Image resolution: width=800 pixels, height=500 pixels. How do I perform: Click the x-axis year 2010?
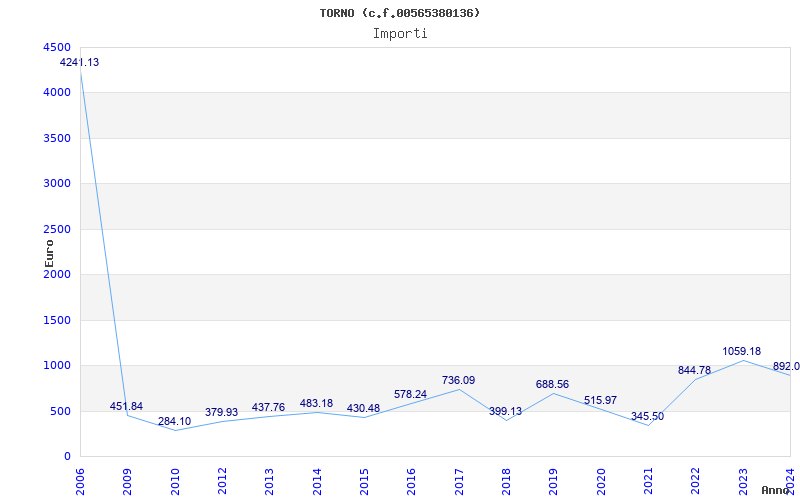[x=174, y=482]
